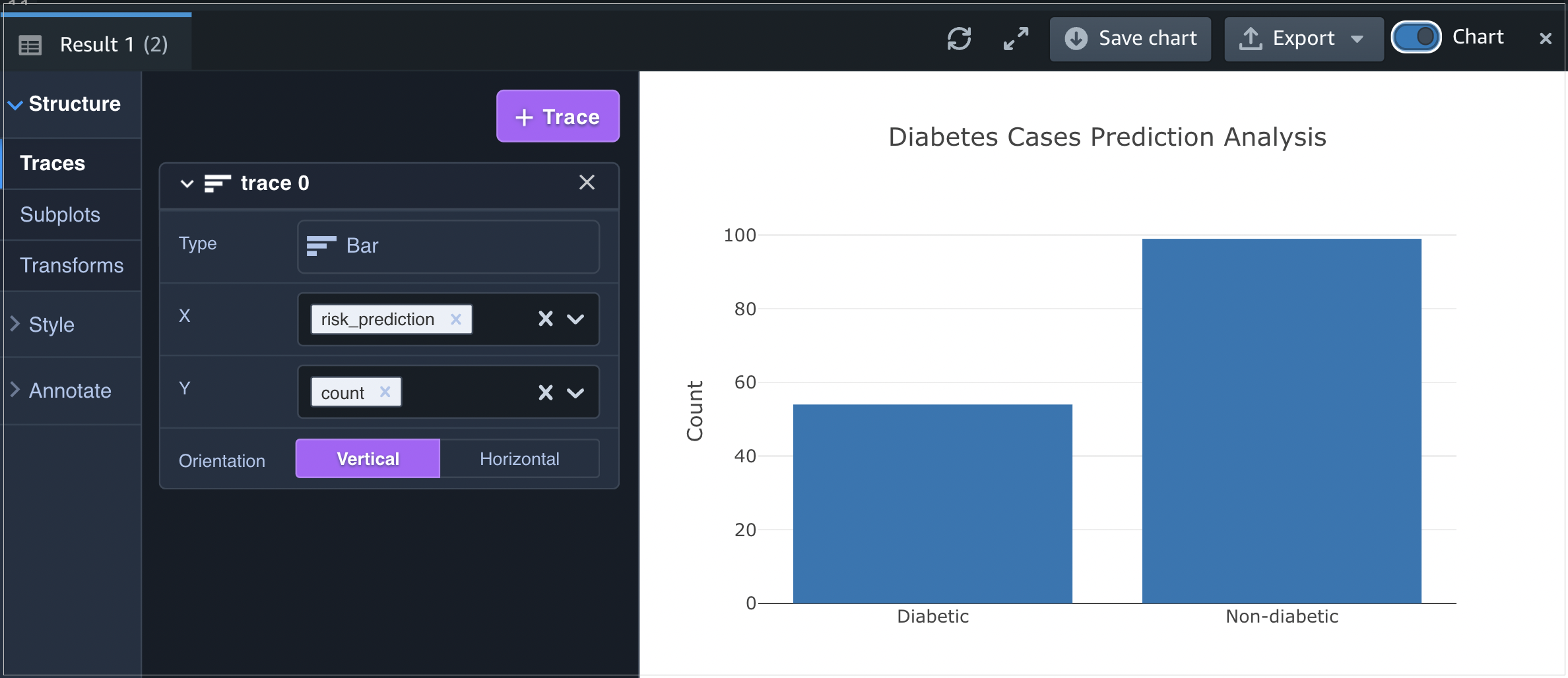Add a new trace with + Trace
Screen dimensions: 1568x678
pyautogui.click(x=558, y=117)
